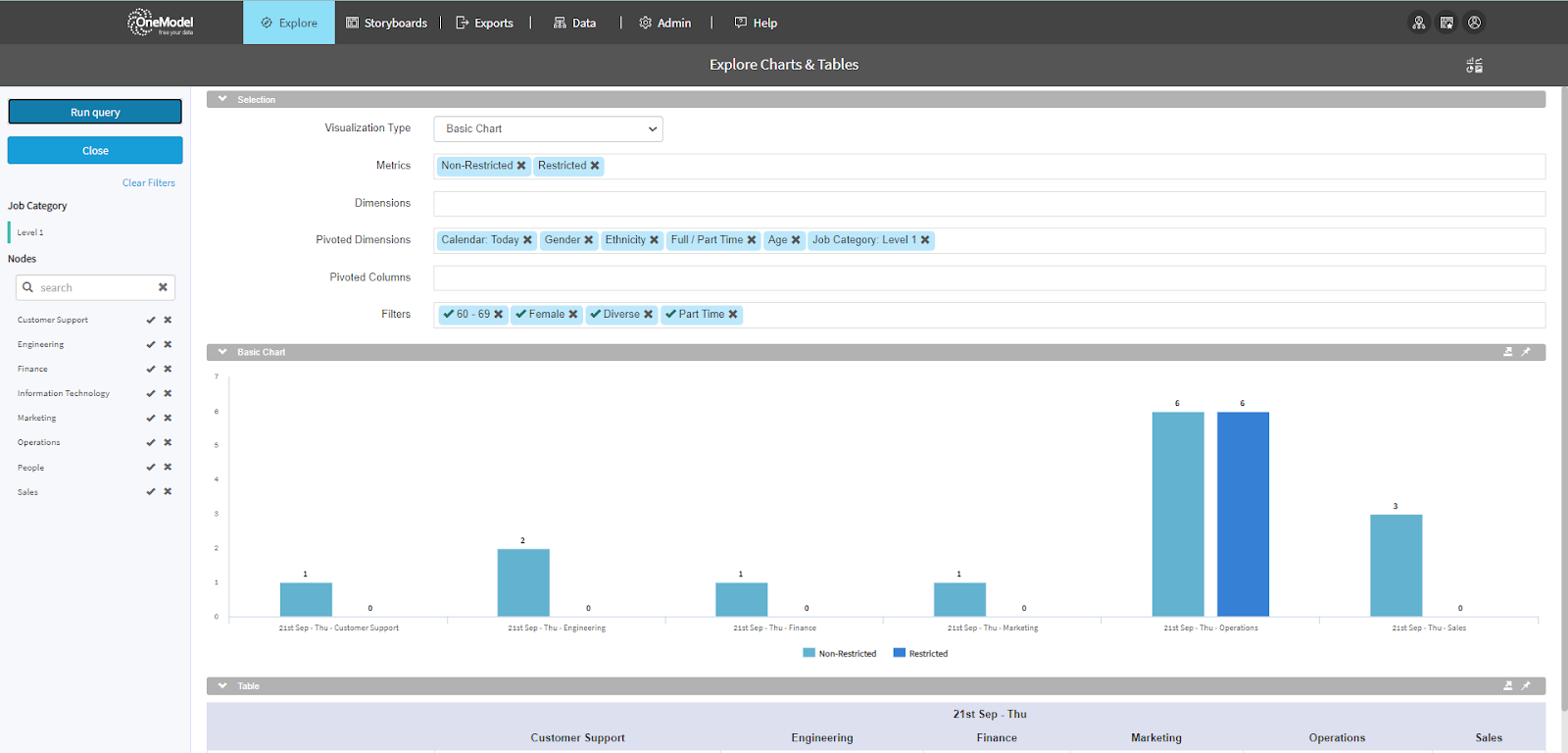Remove the Gender pivoted dimension
This screenshot has height=753, width=1568.
coord(589,240)
